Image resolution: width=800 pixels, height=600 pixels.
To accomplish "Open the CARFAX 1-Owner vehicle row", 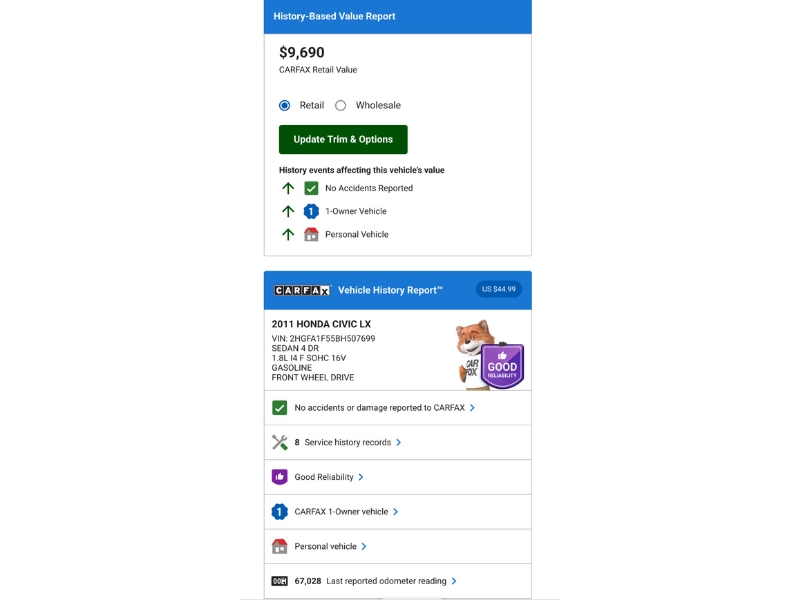I will 341,511.
